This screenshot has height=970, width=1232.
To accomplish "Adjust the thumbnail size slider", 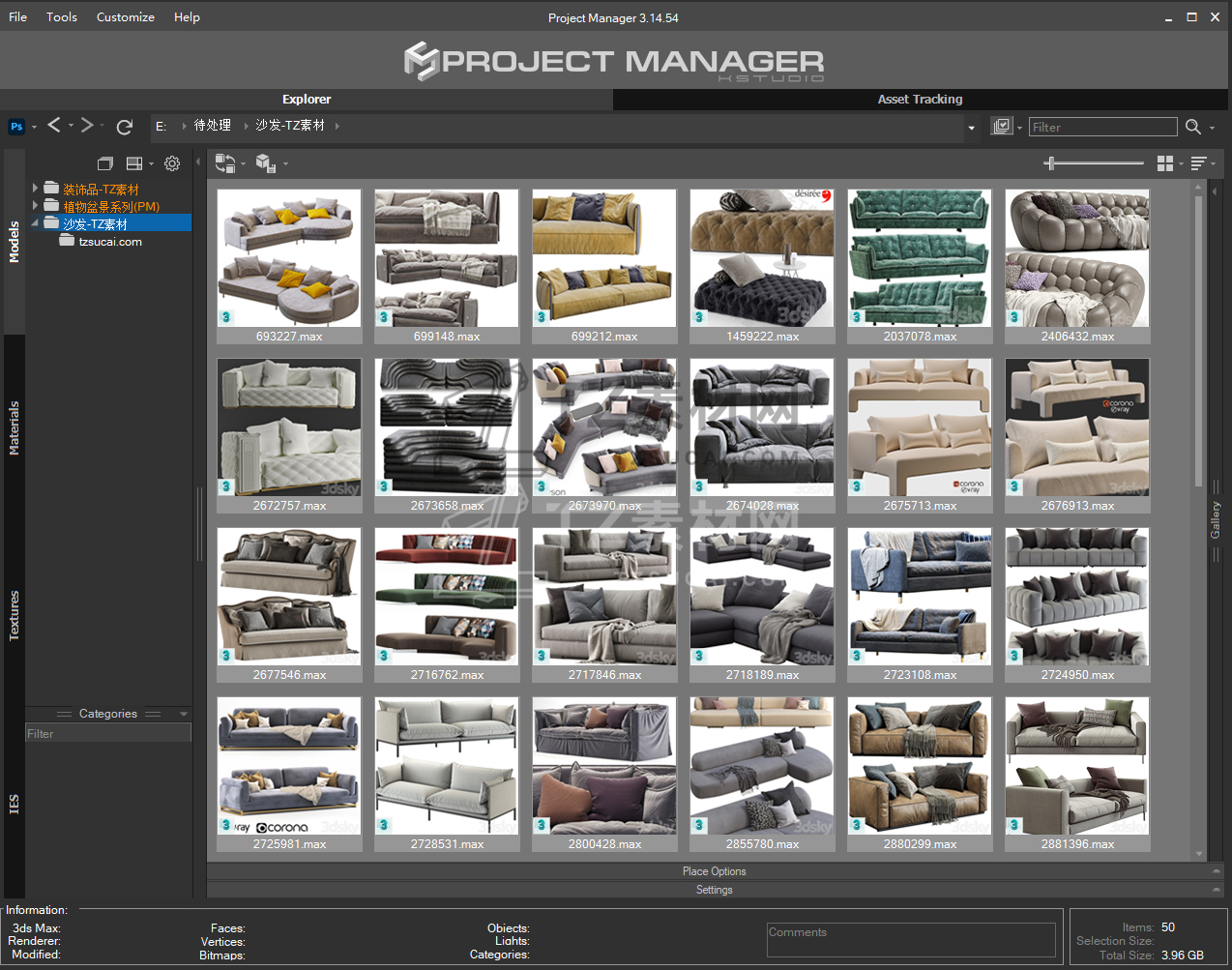I will click(x=1051, y=163).
